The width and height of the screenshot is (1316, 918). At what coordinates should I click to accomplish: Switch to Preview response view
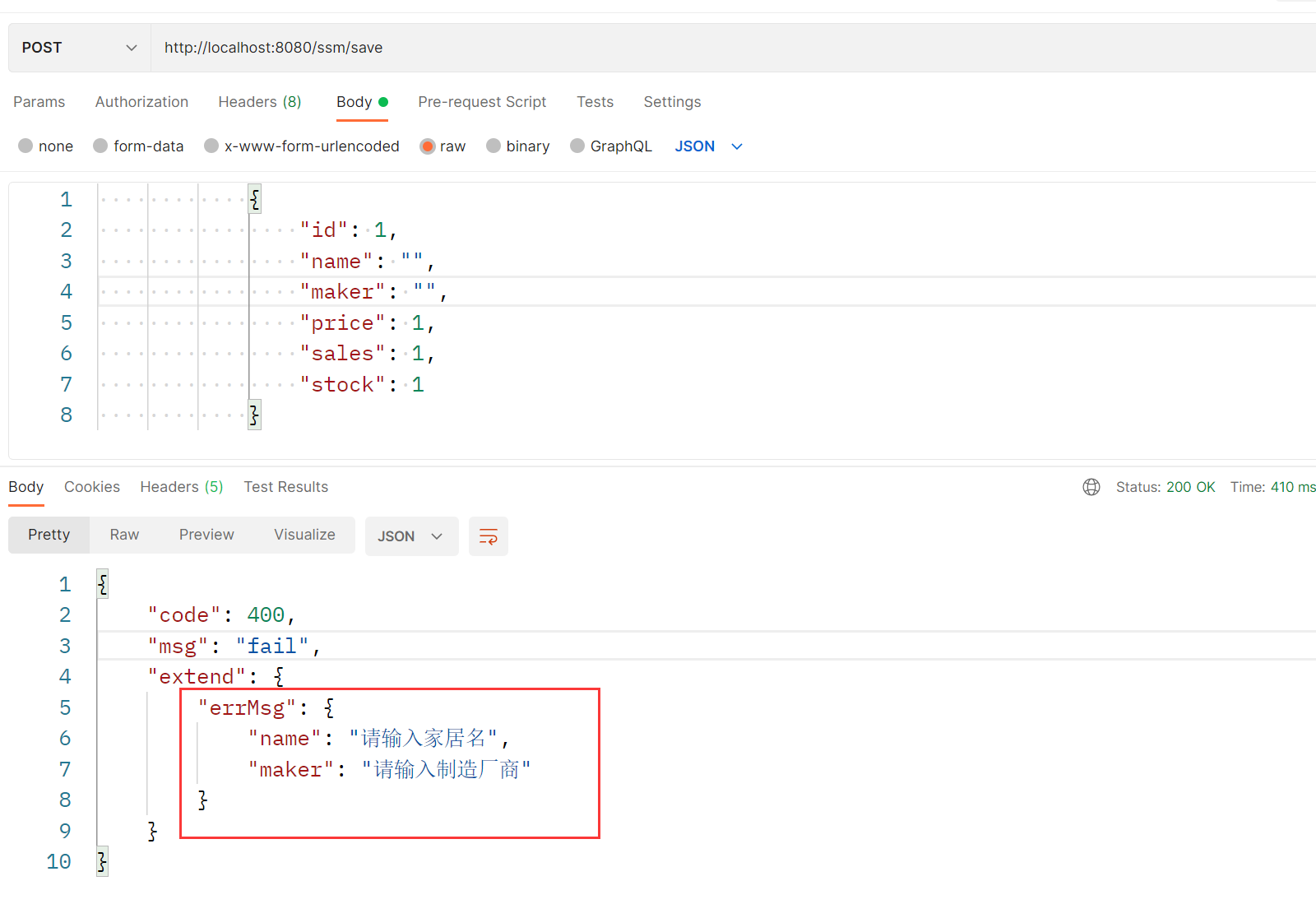click(x=206, y=535)
